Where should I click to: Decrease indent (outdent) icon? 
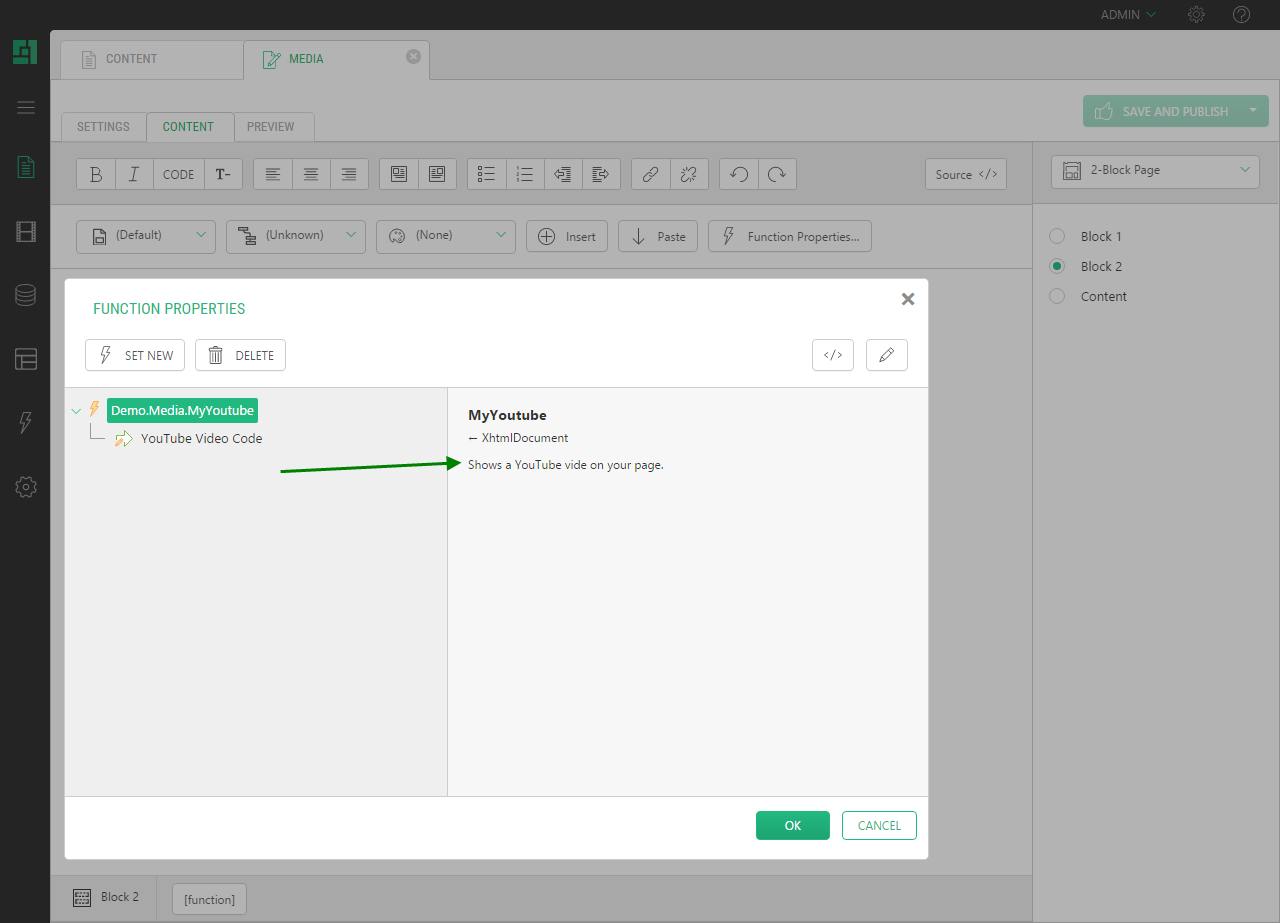[563, 174]
